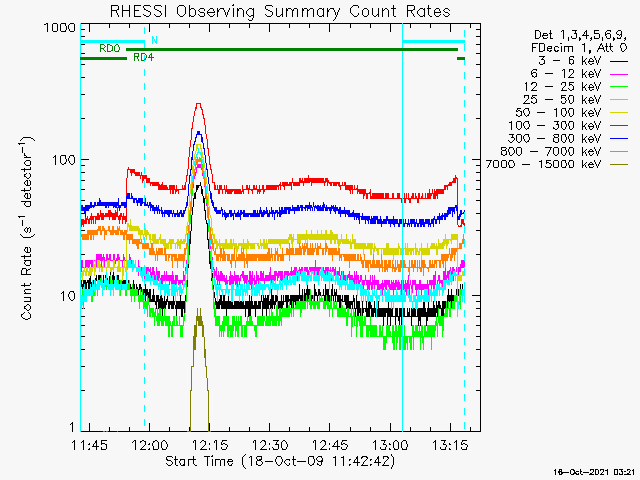Image resolution: width=640 pixels, height=480 pixels.
Task: Click the green line swatch for 12 - 25 keV
Action: 619,87
